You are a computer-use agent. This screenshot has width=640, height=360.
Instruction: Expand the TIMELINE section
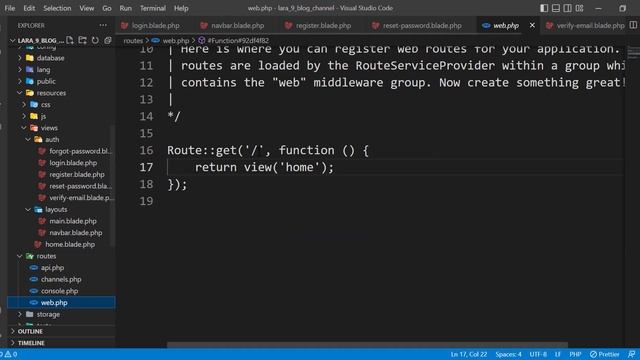pos(28,343)
